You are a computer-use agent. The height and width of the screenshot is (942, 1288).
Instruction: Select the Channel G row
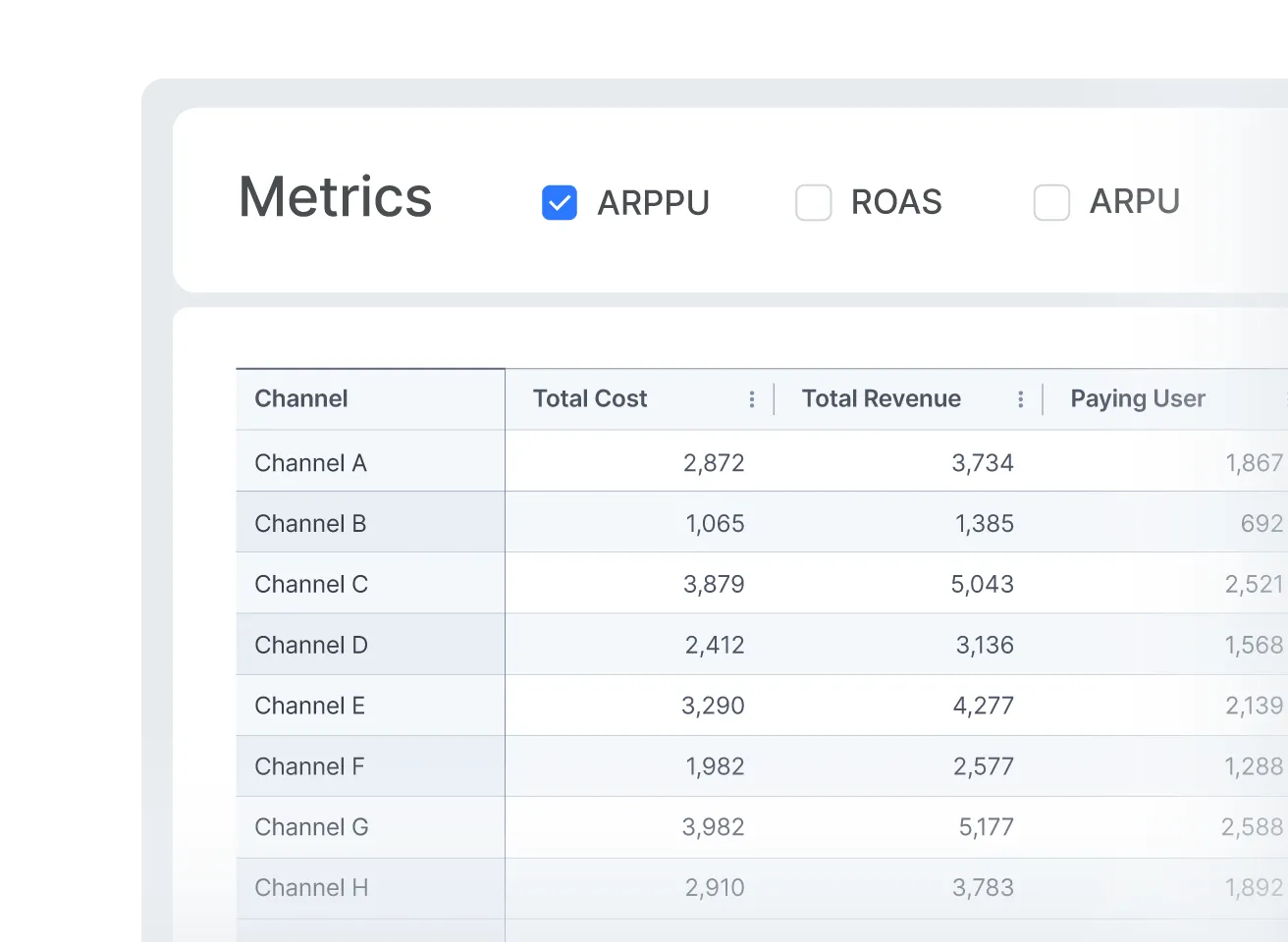311,827
